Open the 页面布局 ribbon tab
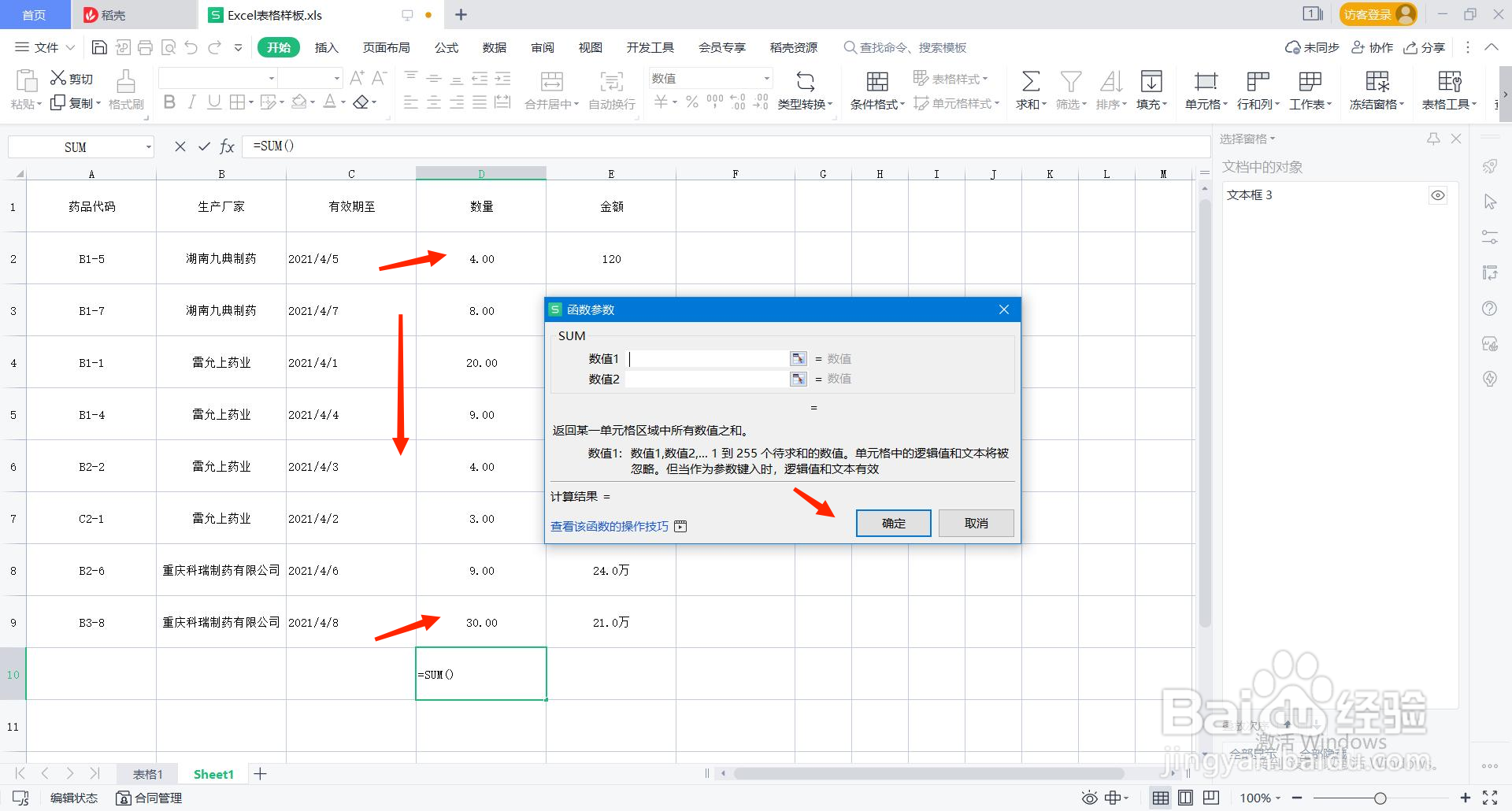Image resolution: width=1512 pixels, height=811 pixels. coord(386,47)
